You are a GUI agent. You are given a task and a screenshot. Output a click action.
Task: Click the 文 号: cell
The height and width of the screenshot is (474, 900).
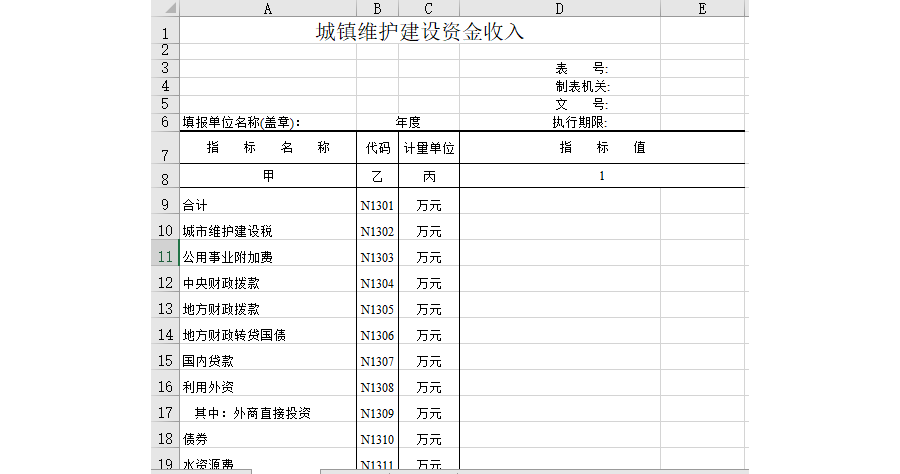coord(560,104)
